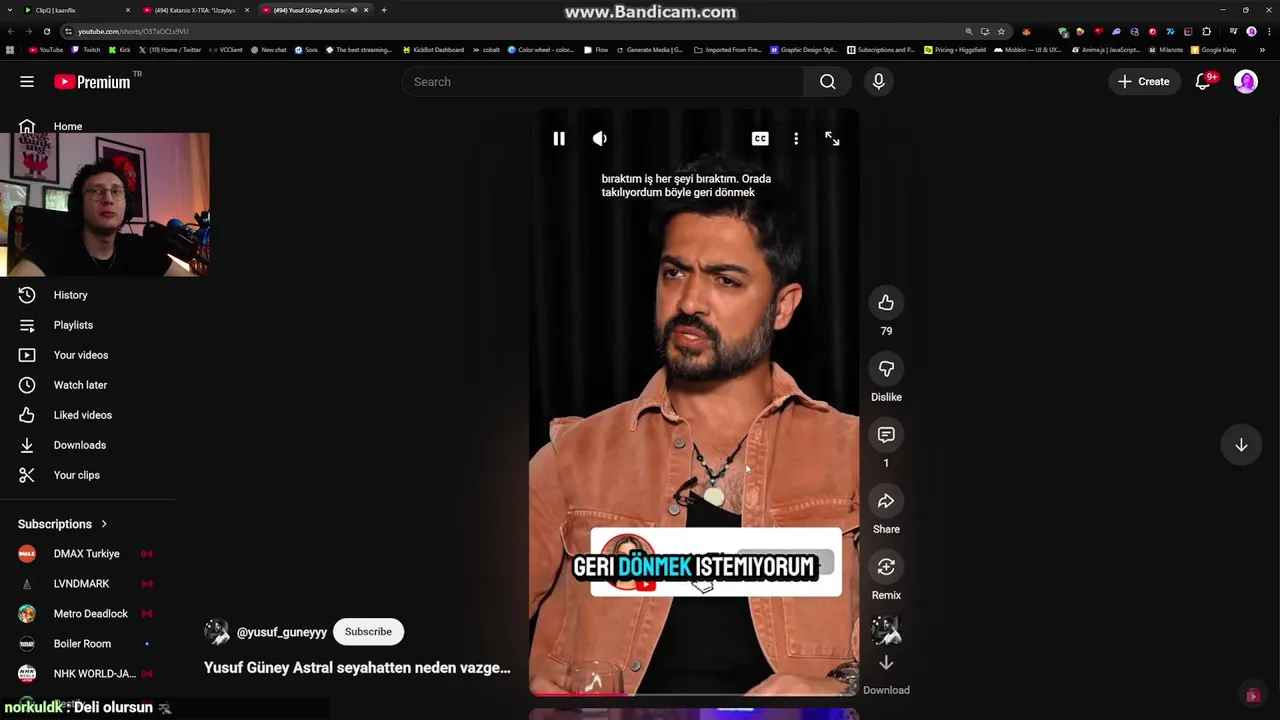Dislike the Short
This screenshot has height=720, width=1280.
886,369
